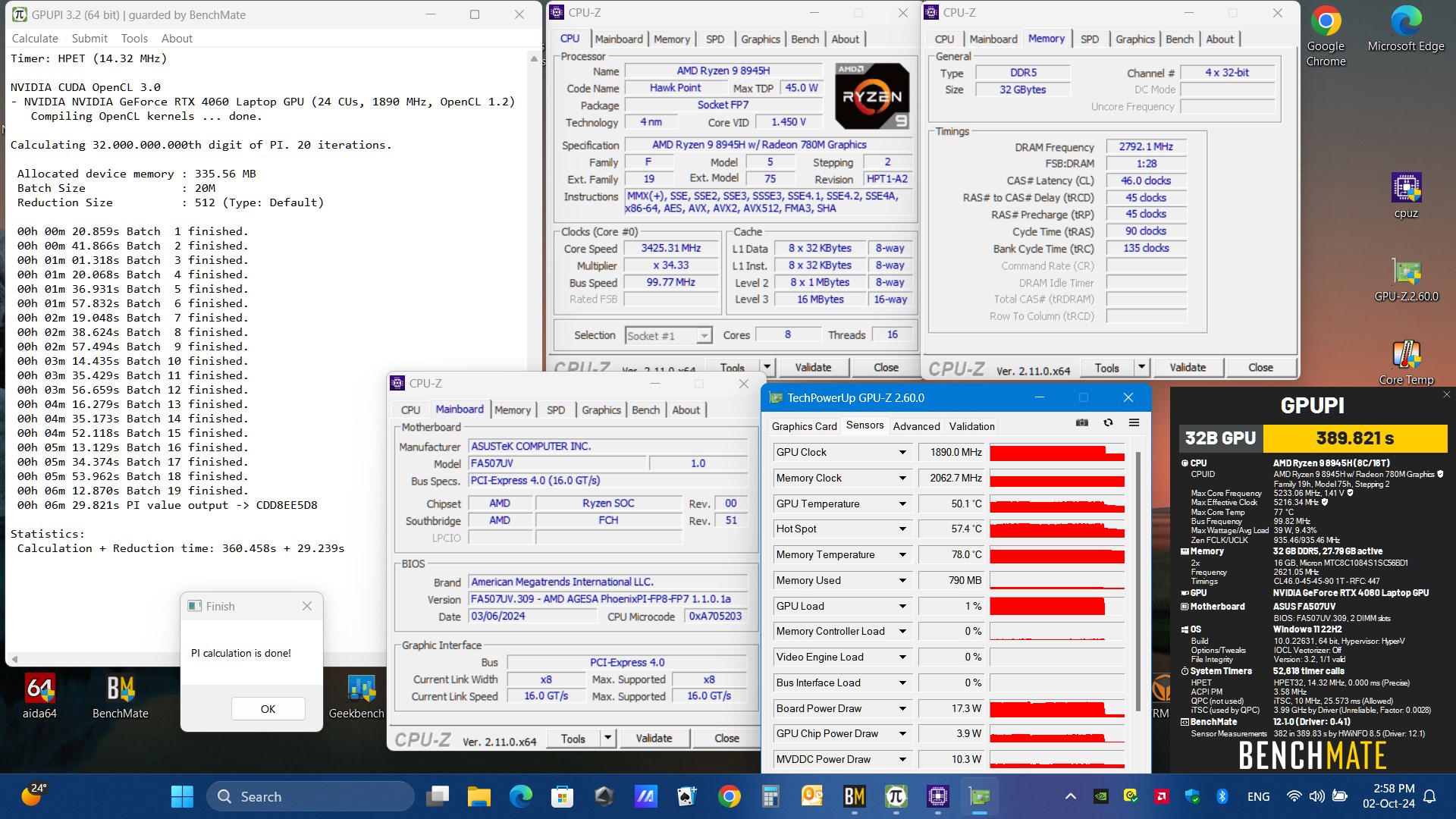The height and width of the screenshot is (819, 1456).
Task: Expand the Board Power Draw sensor dropdown
Action: tap(902, 709)
